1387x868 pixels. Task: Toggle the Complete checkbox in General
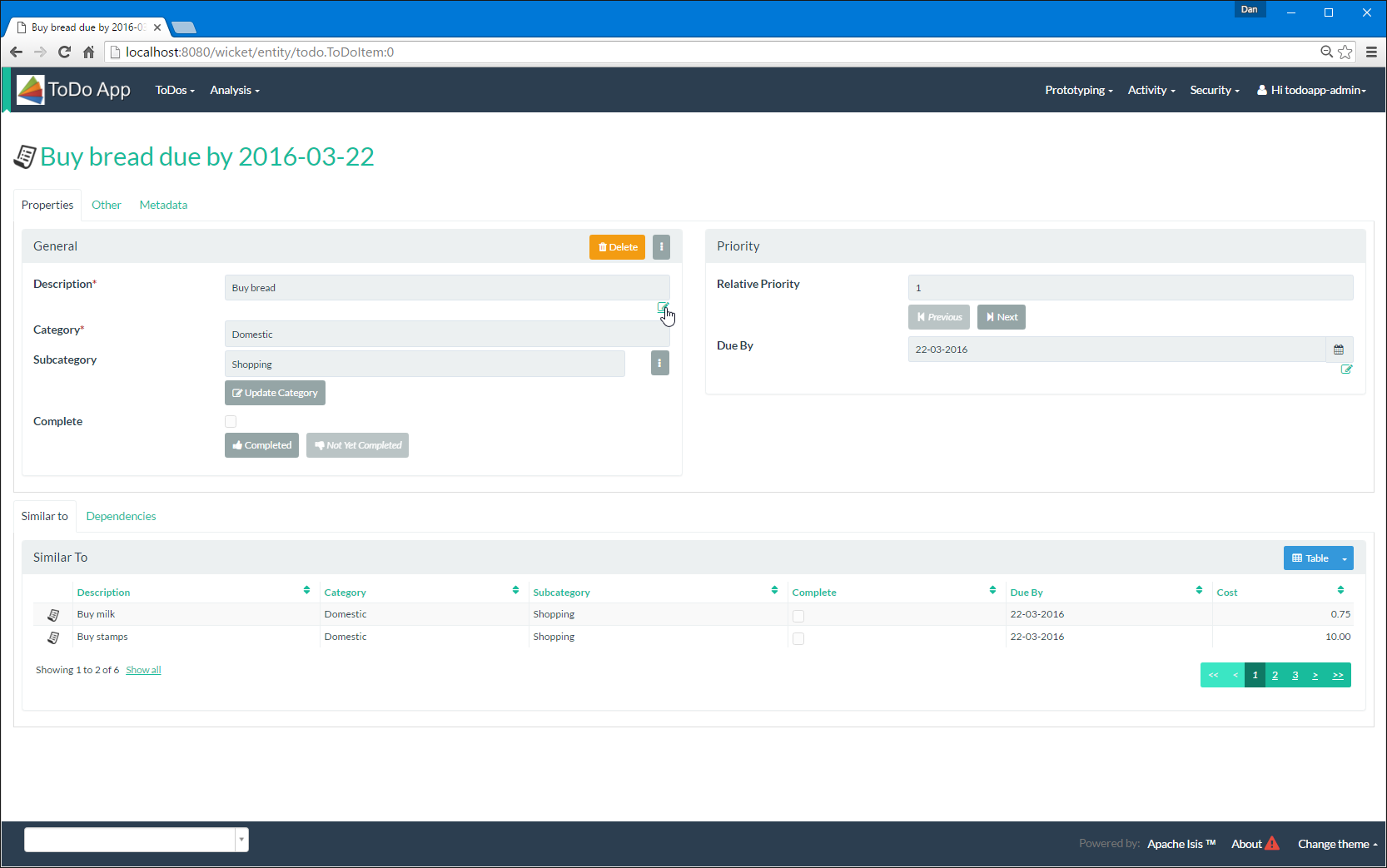(231, 422)
